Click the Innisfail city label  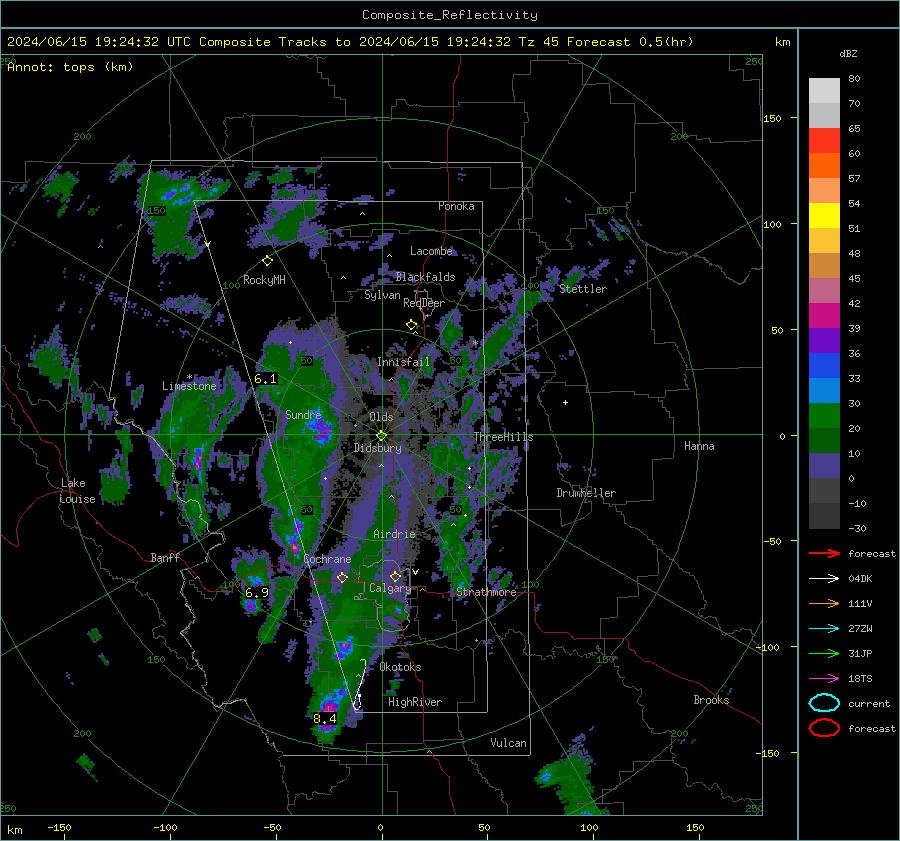click(x=403, y=362)
